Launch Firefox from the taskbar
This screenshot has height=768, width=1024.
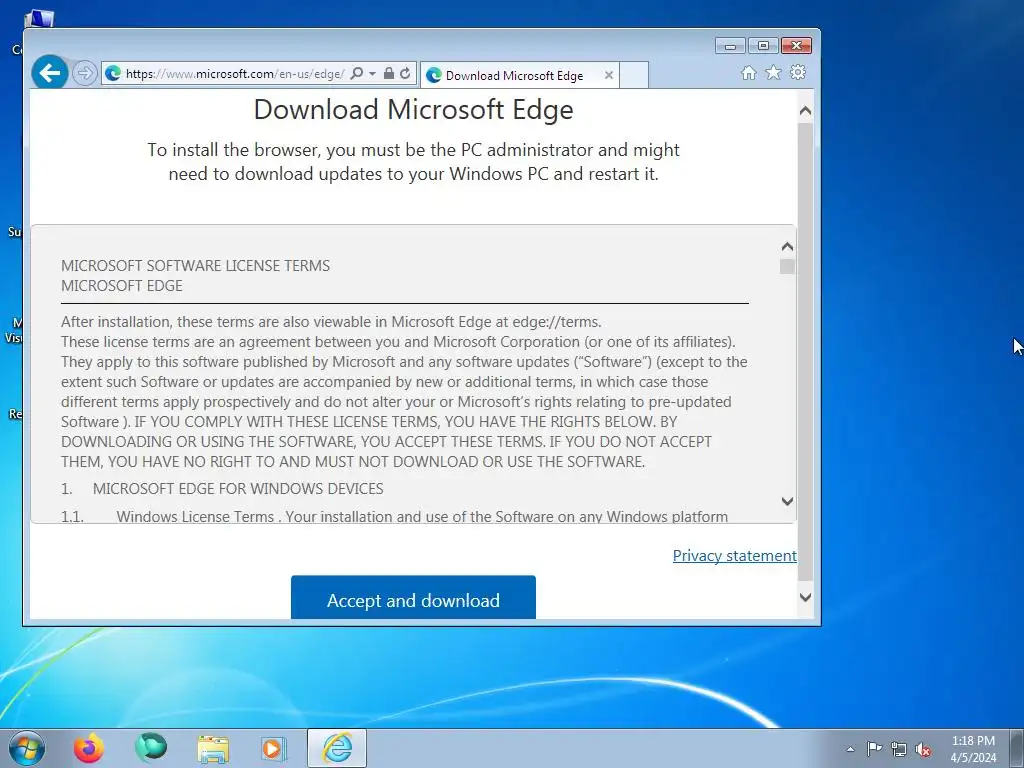click(x=88, y=748)
